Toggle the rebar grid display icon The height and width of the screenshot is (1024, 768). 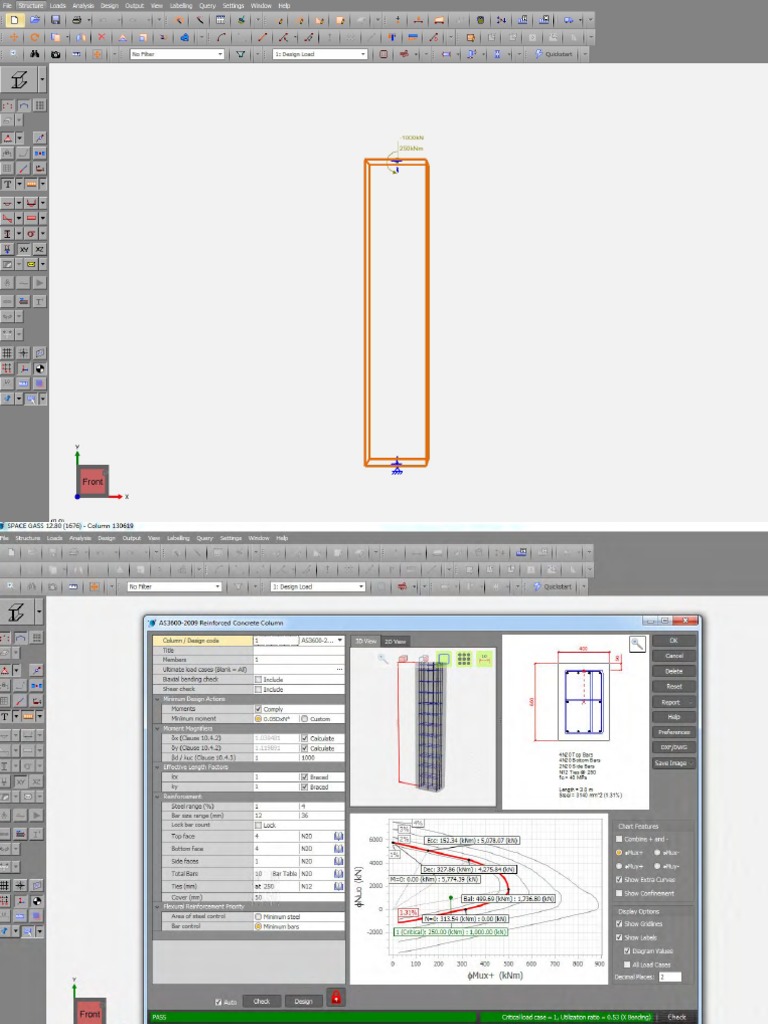464,659
